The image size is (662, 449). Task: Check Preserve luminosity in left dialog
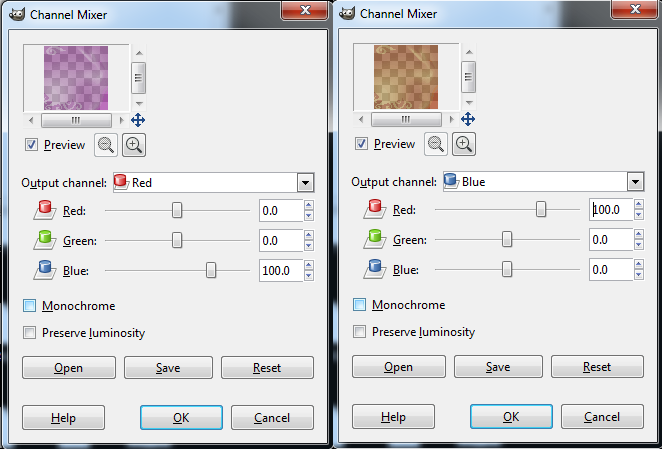[30, 333]
